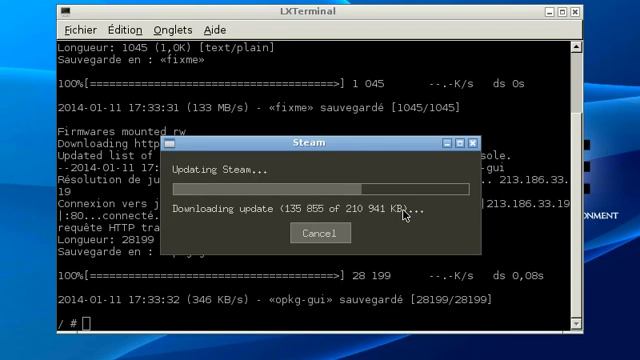Close the Steam dialog

473,143
